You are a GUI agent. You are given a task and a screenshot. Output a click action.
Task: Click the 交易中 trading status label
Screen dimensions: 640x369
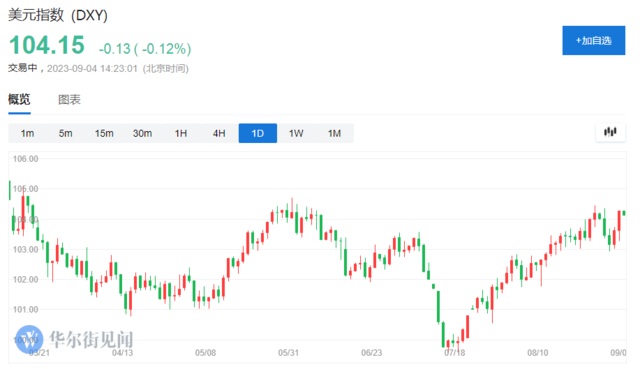click(x=22, y=68)
